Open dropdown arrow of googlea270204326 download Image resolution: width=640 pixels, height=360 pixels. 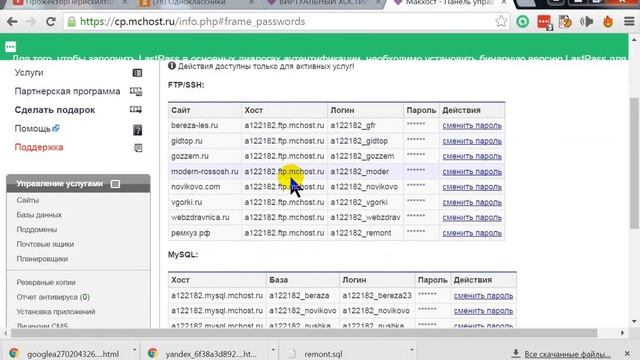click(134, 350)
